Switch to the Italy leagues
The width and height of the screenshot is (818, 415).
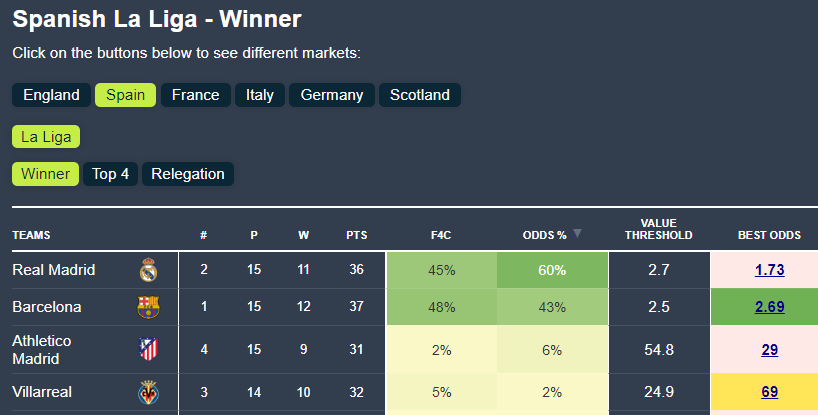click(260, 95)
